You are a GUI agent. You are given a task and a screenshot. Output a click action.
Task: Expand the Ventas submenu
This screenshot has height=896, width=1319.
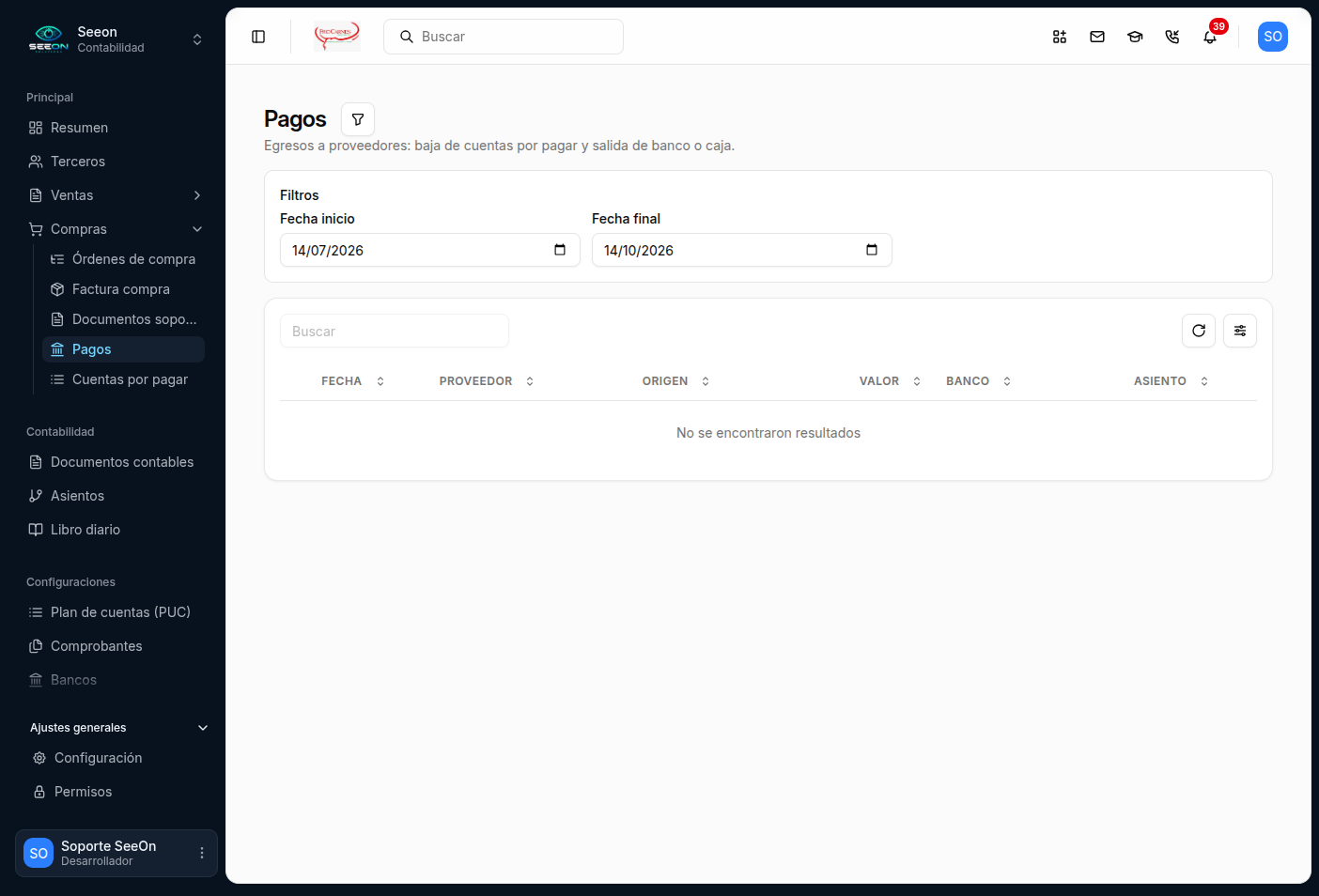(x=116, y=195)
